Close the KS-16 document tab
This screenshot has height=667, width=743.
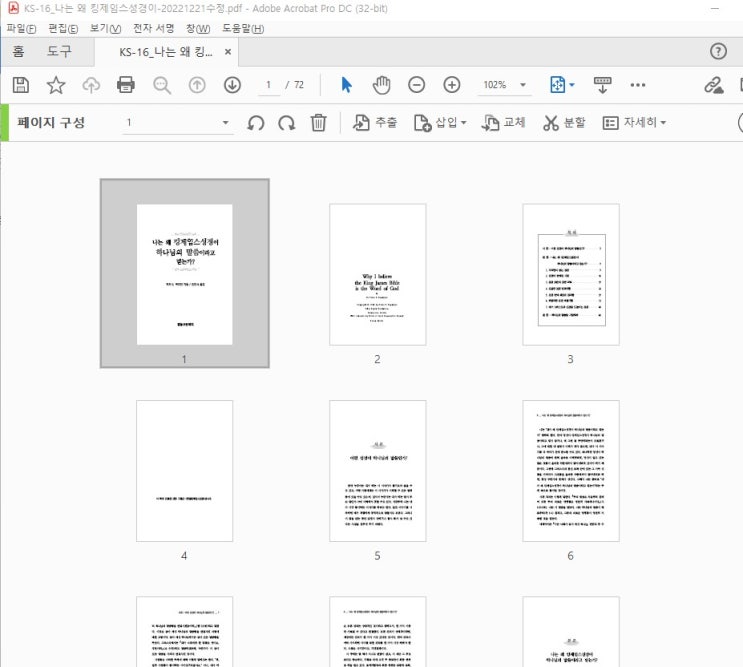pos(228,52)
